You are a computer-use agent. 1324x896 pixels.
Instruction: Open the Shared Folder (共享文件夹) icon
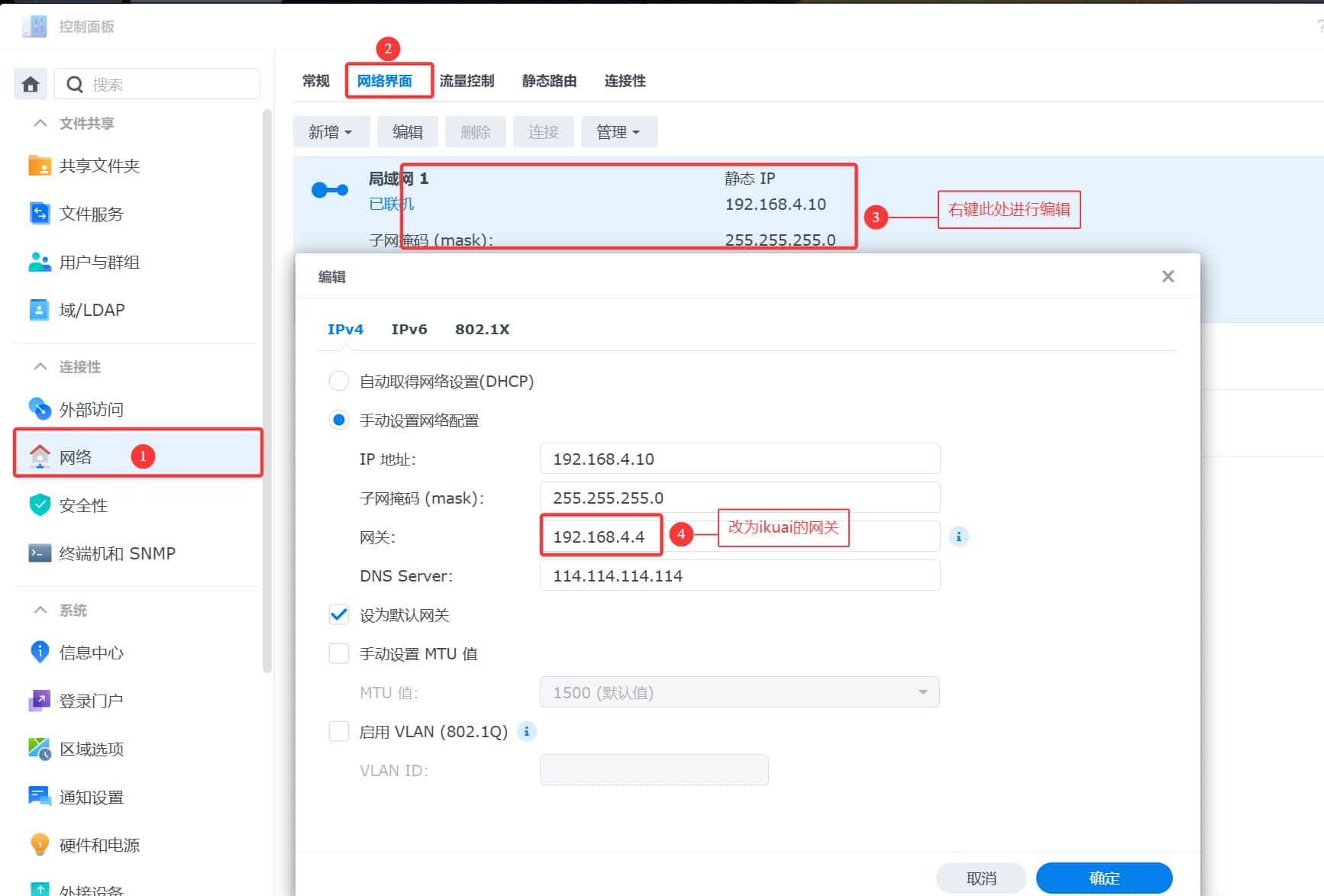click(39, 166)
